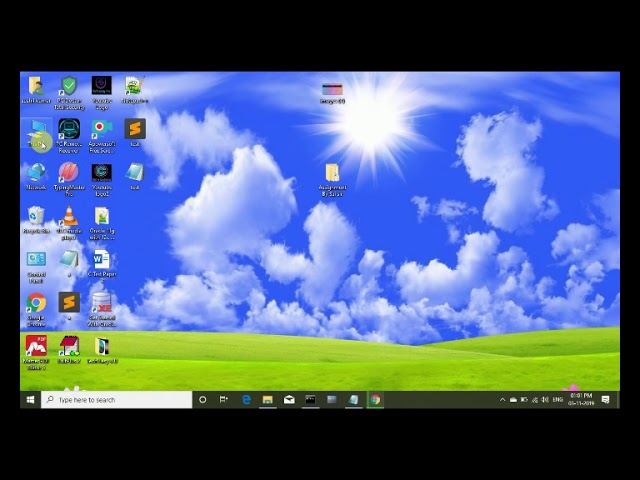640x480 pixels.
Task: Open network tray icon
Action: pos(534,400)
